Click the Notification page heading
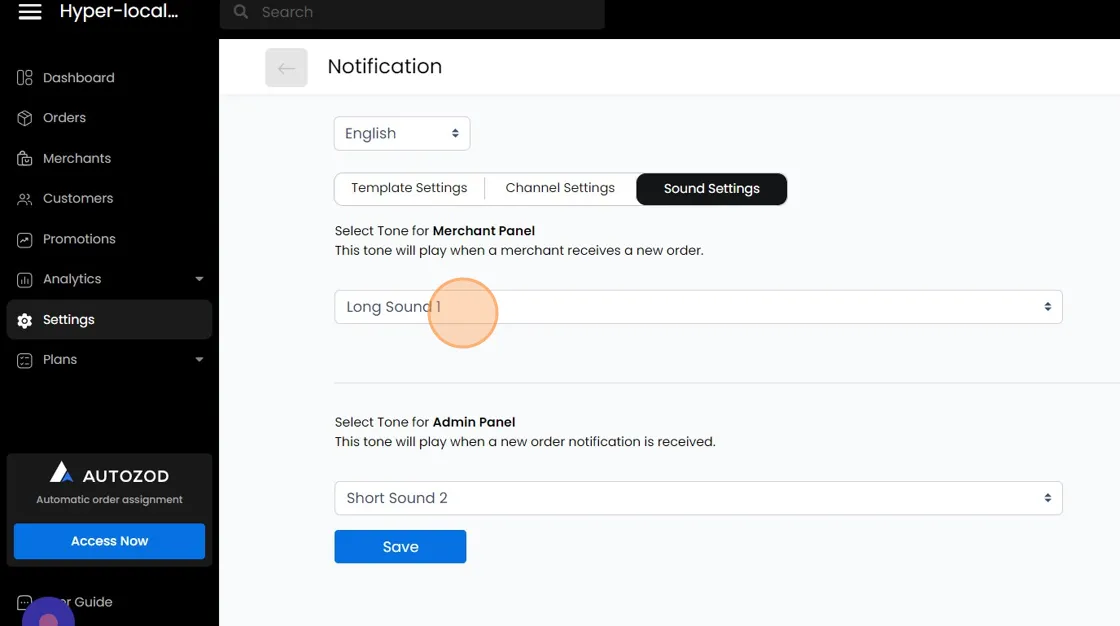The width and height of the screenshot is (1120, 626). point(384,66)
